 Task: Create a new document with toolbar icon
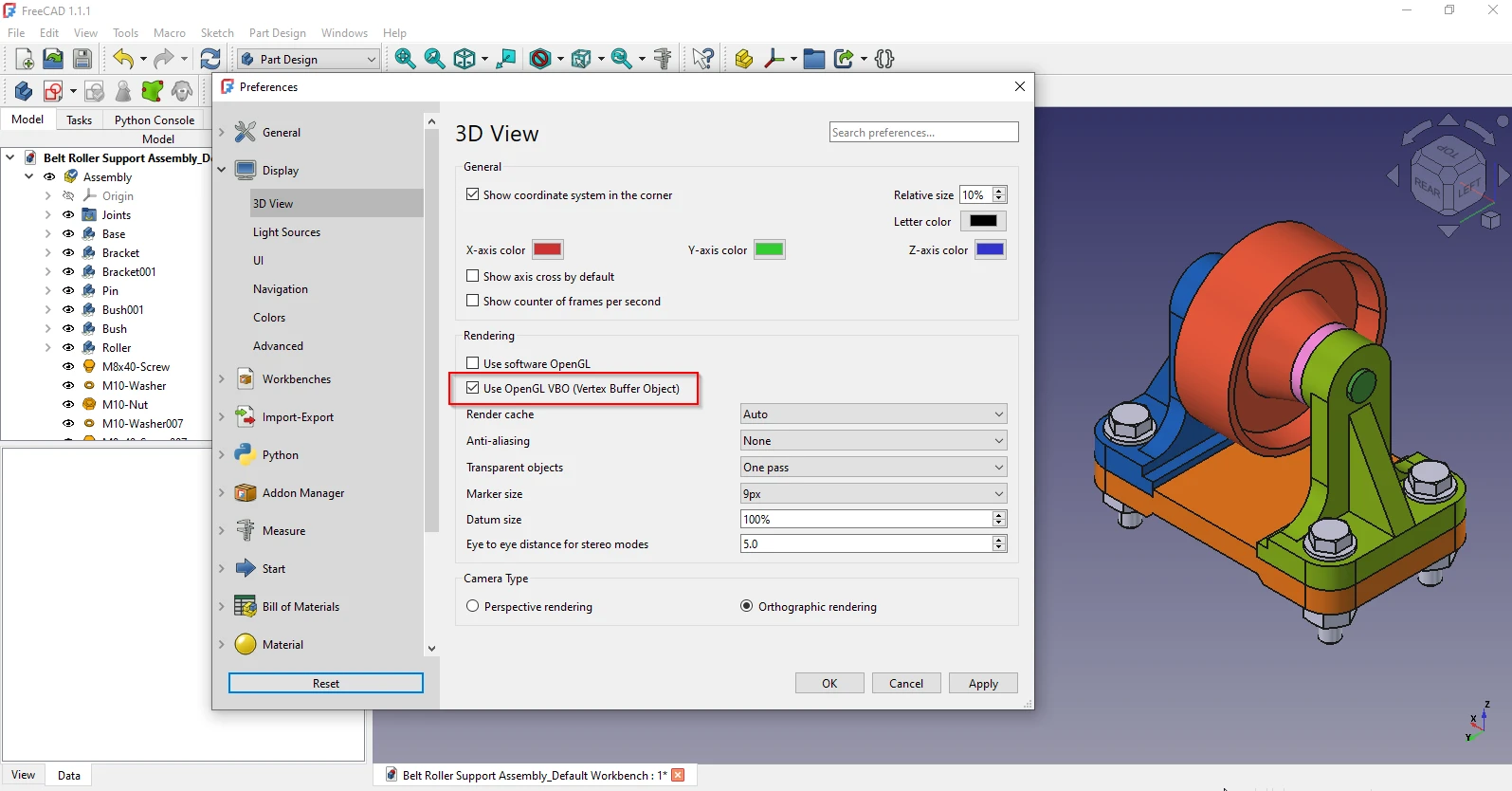click(25, 59)
